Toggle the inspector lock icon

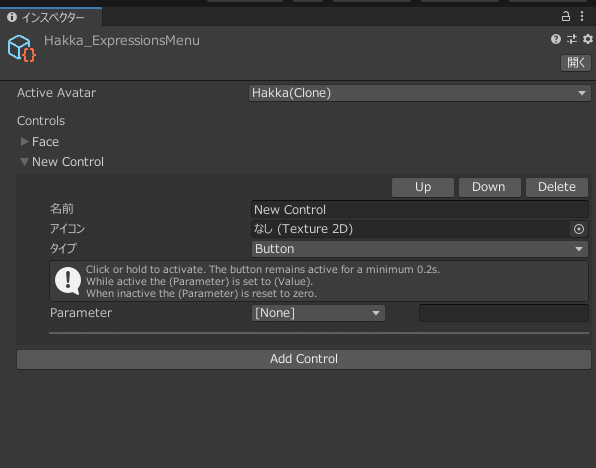(x=566, y=16)
